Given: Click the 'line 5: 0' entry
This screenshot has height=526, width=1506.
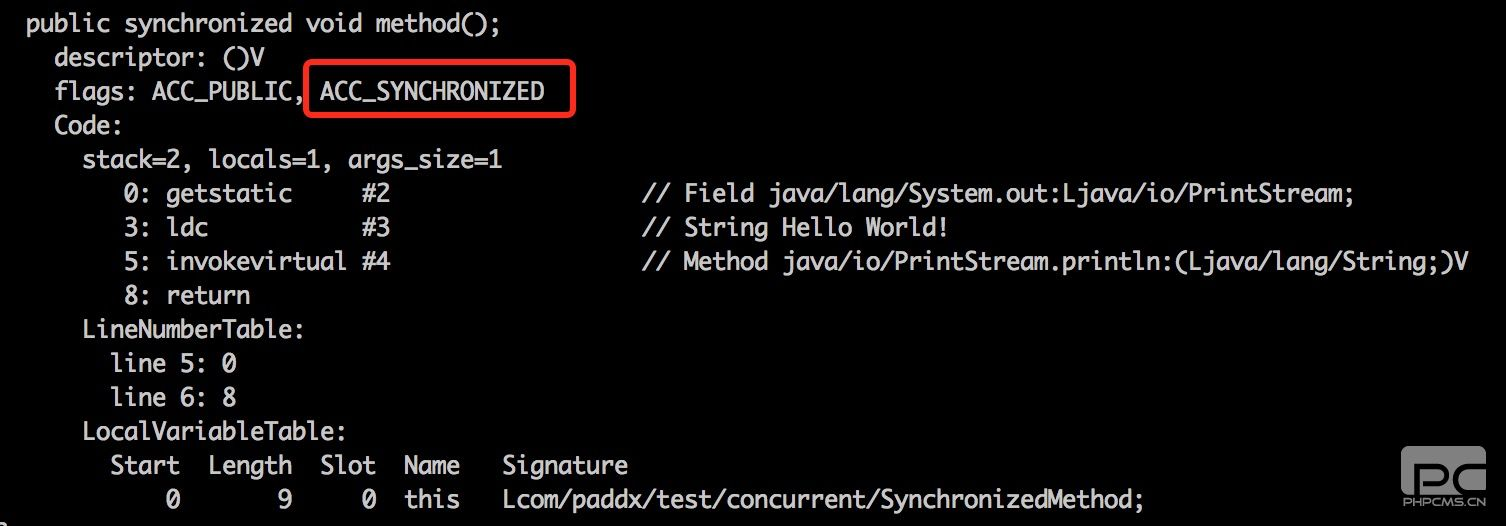Looking at the screenshot, I should point(173,363).
